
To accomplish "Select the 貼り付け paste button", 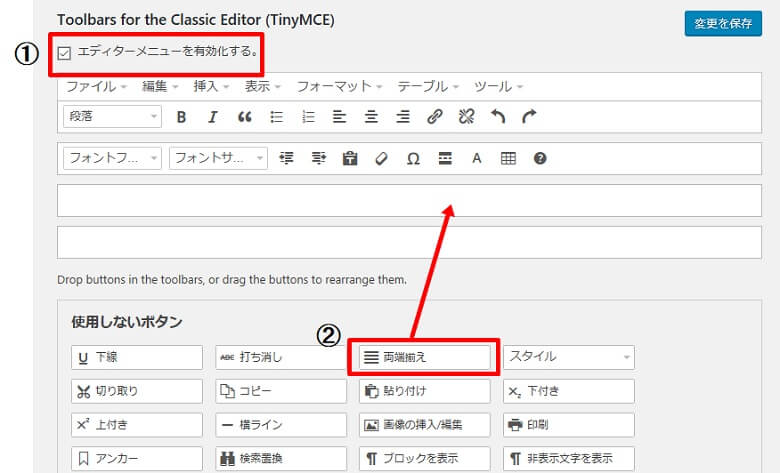I will (424, 391).
